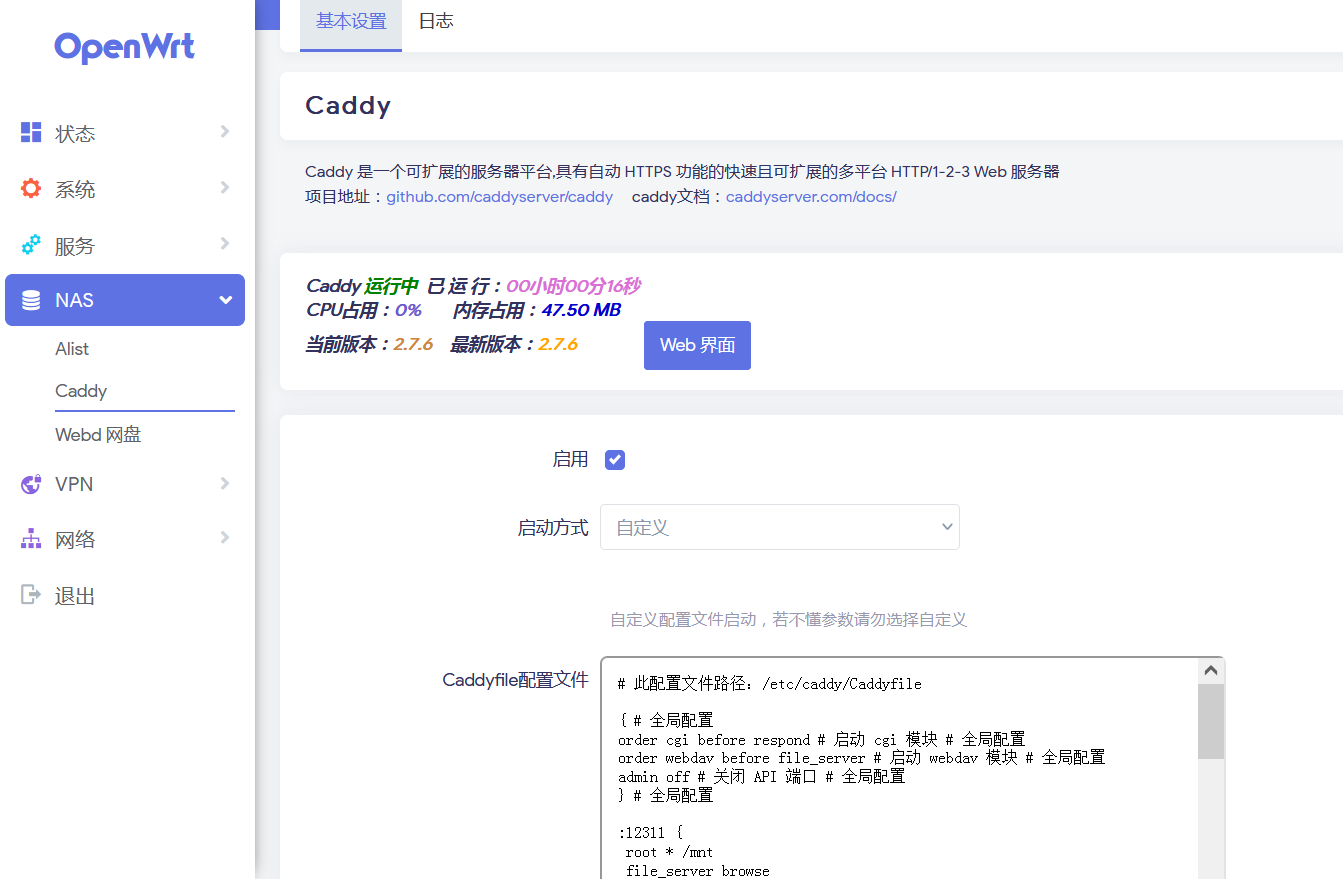Click 退出 to log out

75,596
